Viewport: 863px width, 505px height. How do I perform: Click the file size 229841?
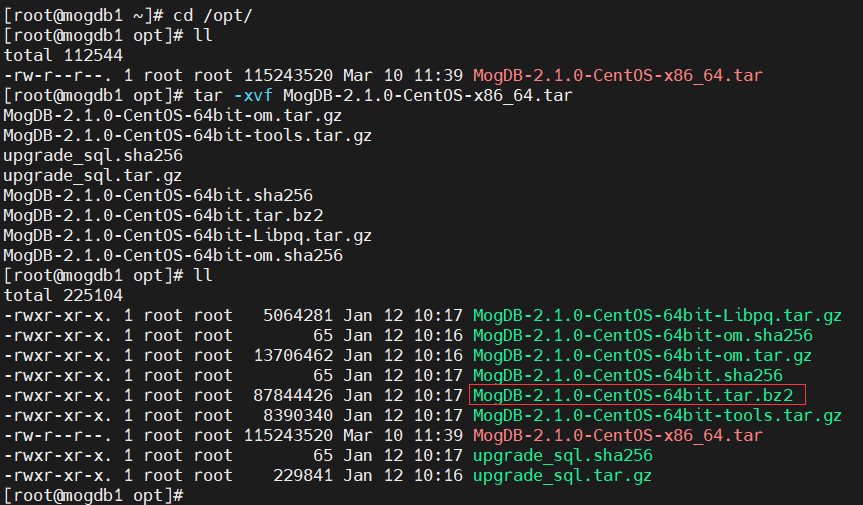302,475
